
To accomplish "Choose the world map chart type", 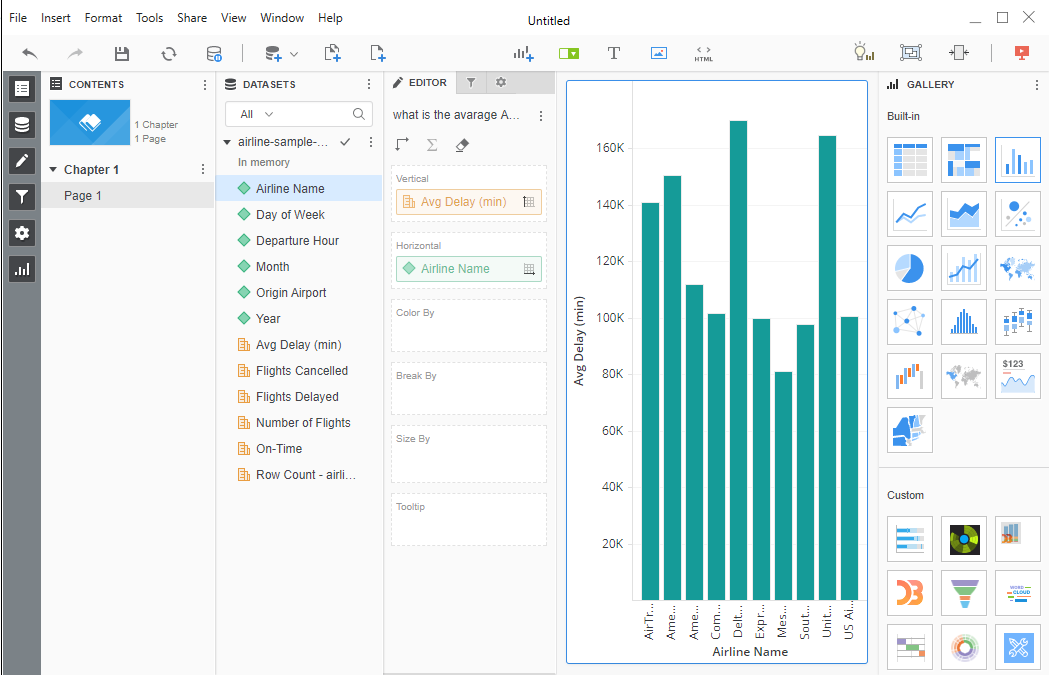I will pos(1017,268).
